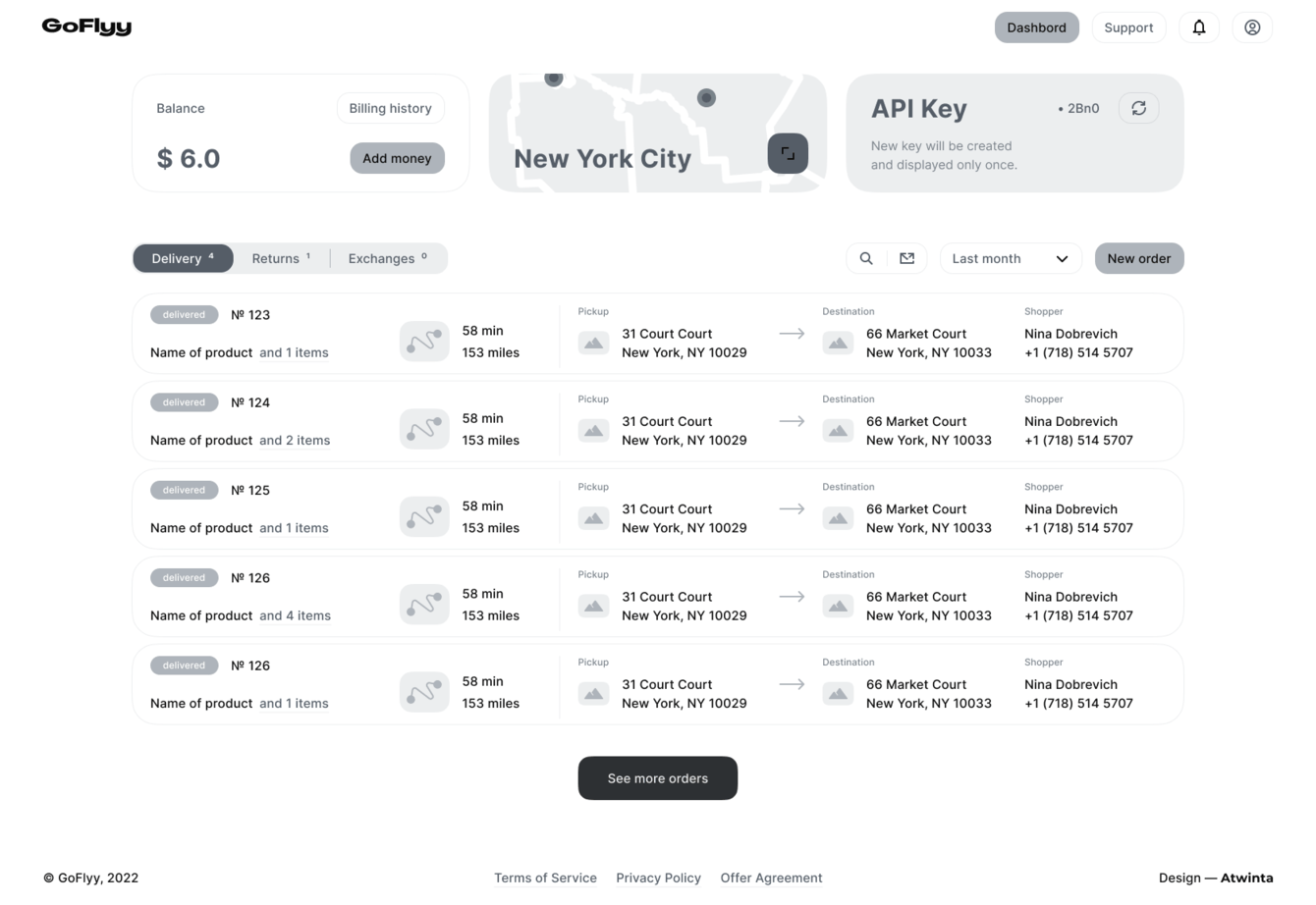Regenerate the API key with refresh icon
Image resolution: width=1316 pixels, height=905 pixels.
pyautogui.click(x=1138, y=108)
